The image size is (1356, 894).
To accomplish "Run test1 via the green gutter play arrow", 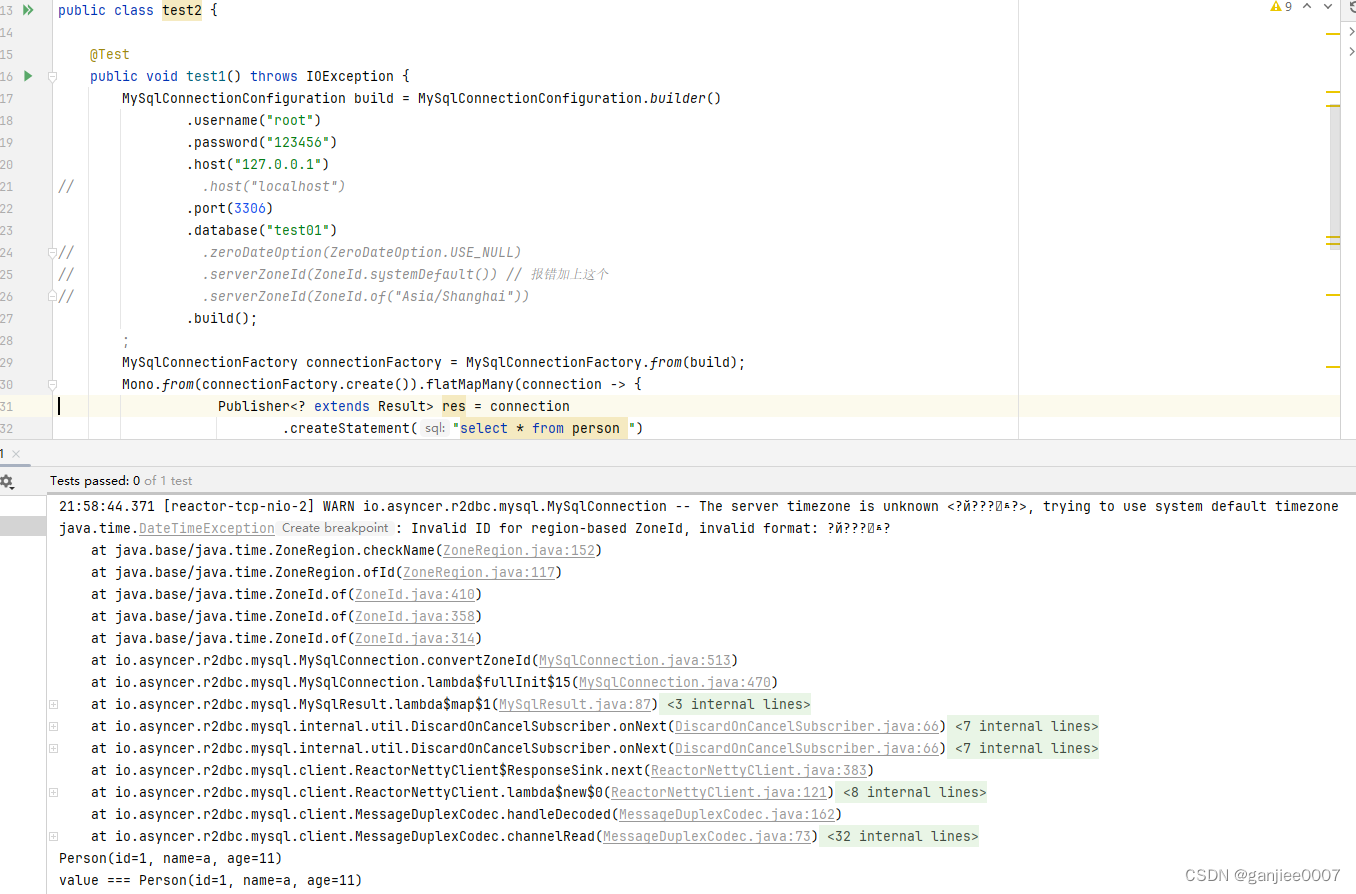I will coord(27,75).
